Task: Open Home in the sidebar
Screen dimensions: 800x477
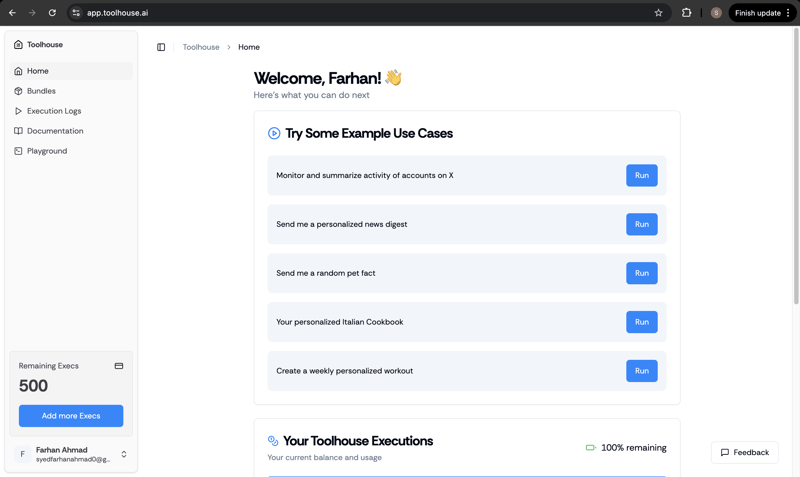Action: click(x=71, y=71)
